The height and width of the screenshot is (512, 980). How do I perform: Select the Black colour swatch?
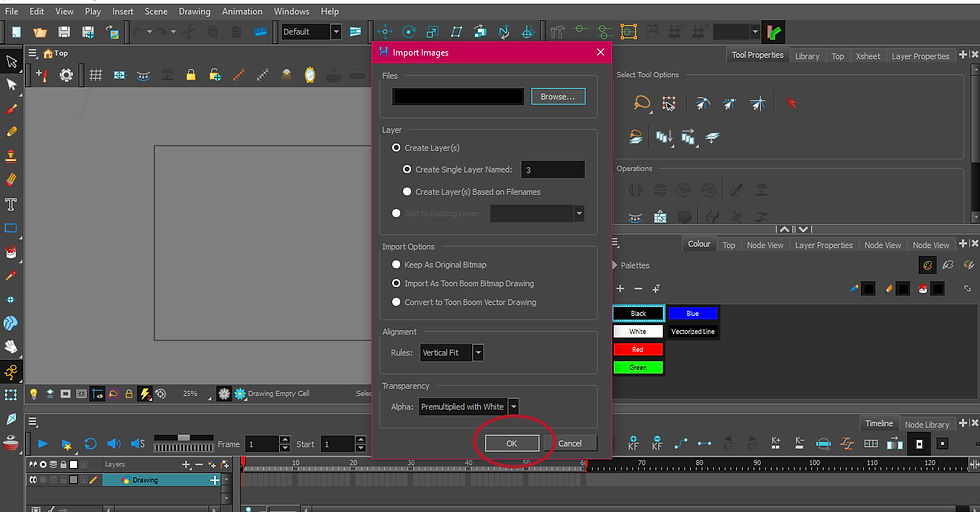point(638,314)
